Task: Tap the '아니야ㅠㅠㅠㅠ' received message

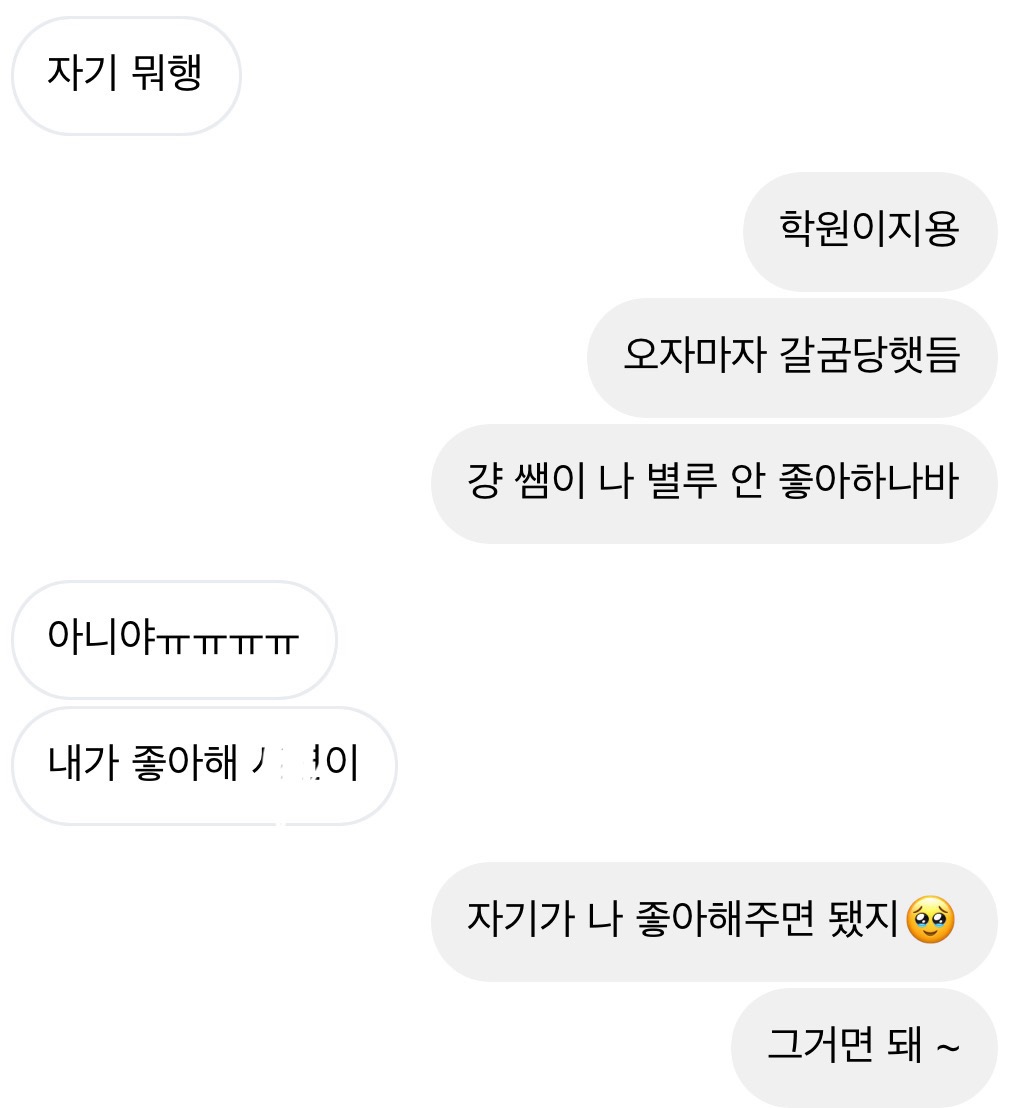Action: pos(175,640)
